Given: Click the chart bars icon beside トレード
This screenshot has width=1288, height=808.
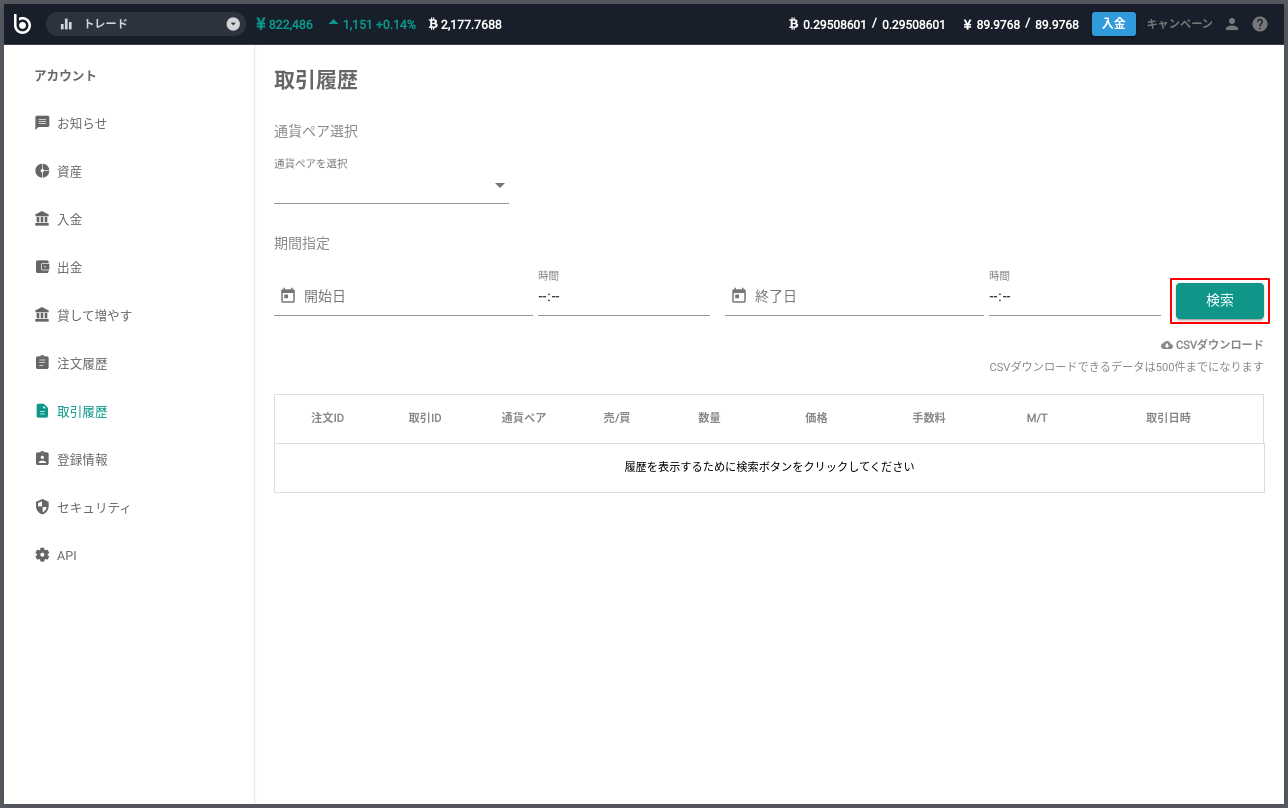Looking at the screenshot, I should [67, 24].
